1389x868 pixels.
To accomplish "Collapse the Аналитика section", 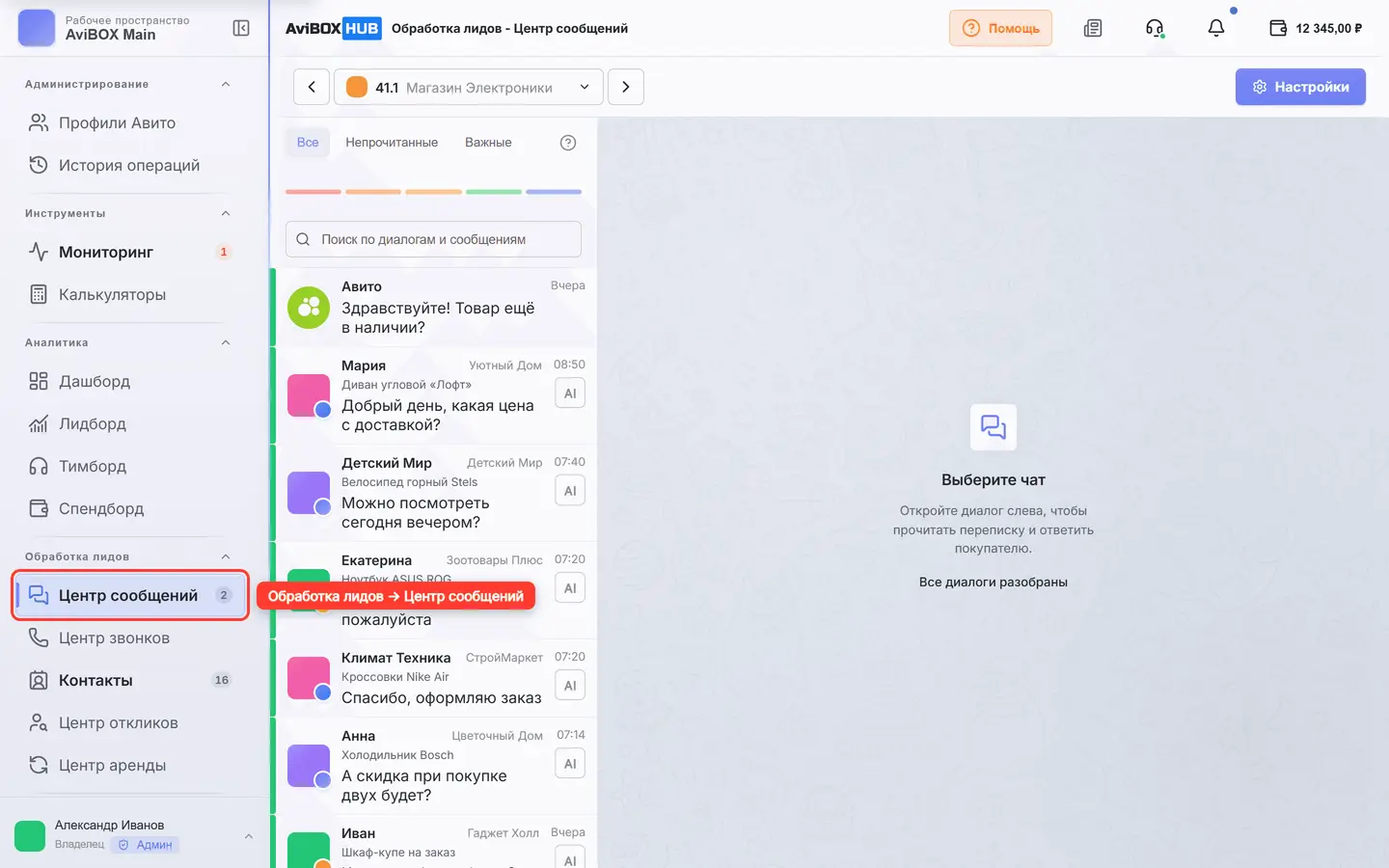I will pos(226,342).
